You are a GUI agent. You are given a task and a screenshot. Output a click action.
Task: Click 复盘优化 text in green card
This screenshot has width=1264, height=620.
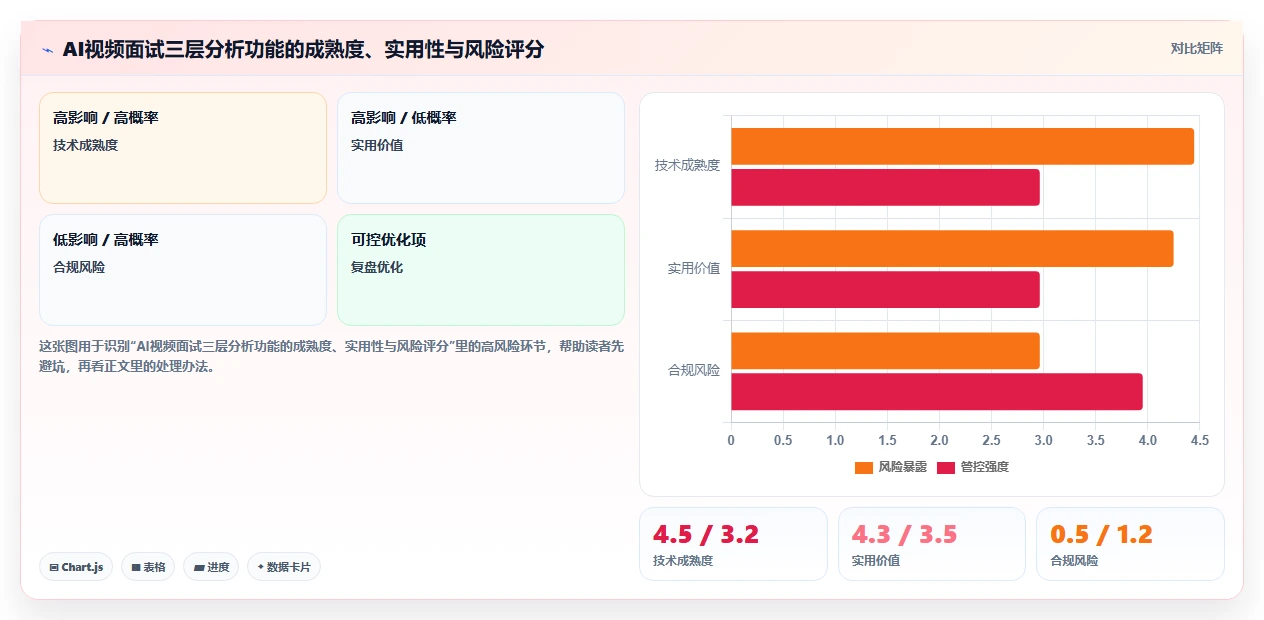pyautogui.click(x=377, y=268)
